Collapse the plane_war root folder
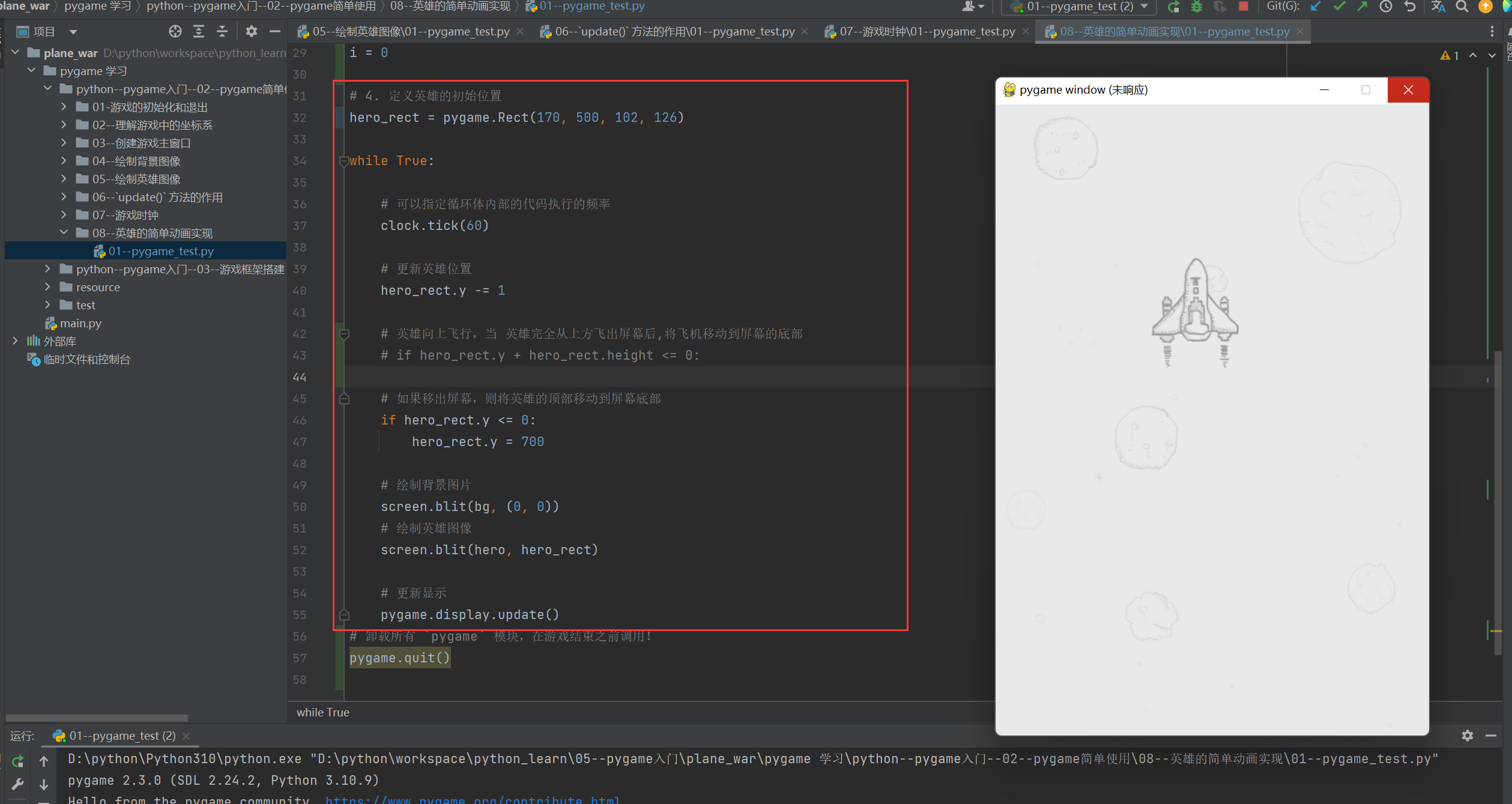This screenshot has height=804, width=1512. pos(16,53)
